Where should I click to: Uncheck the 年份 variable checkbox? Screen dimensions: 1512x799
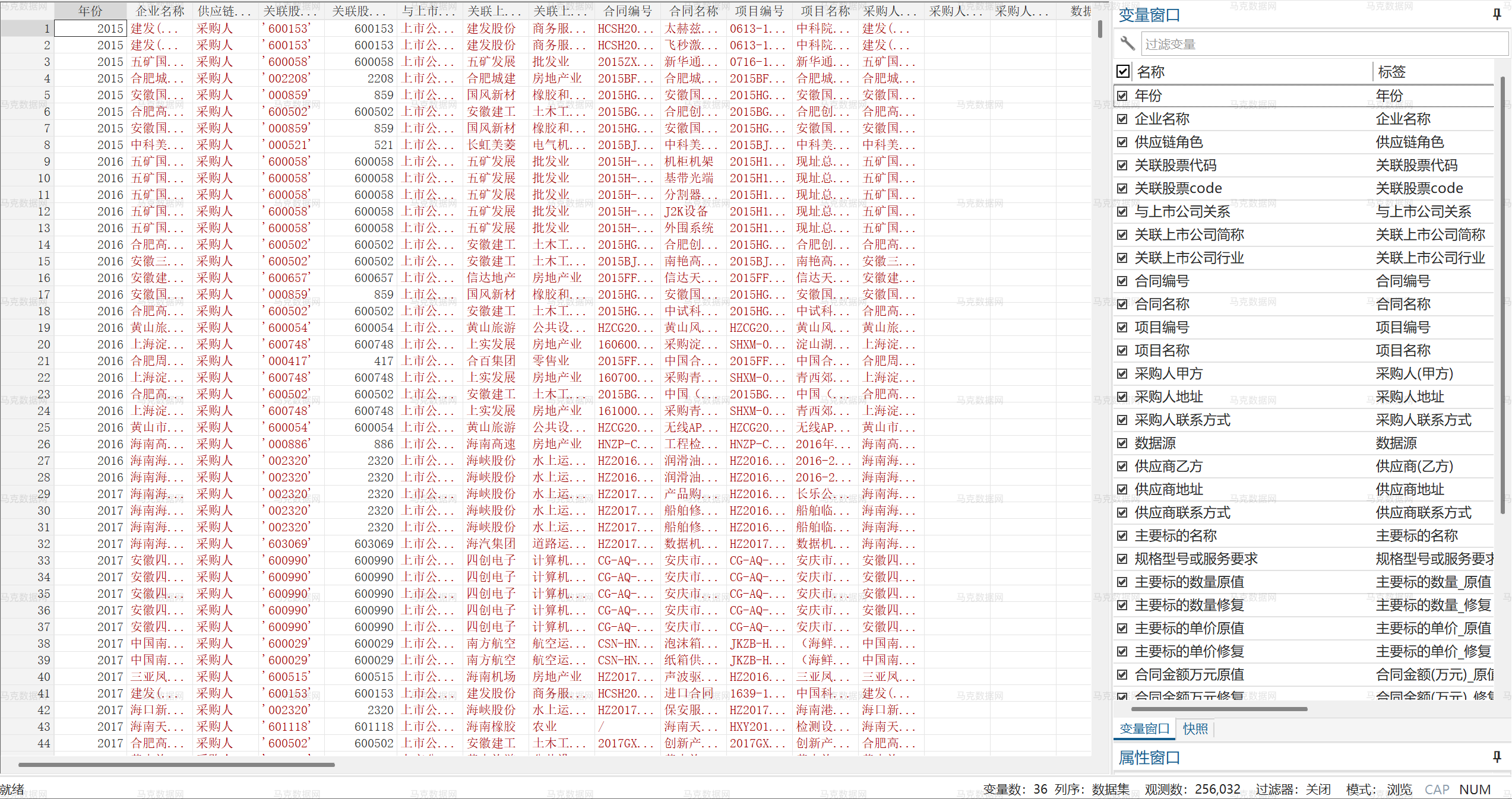1122,96
